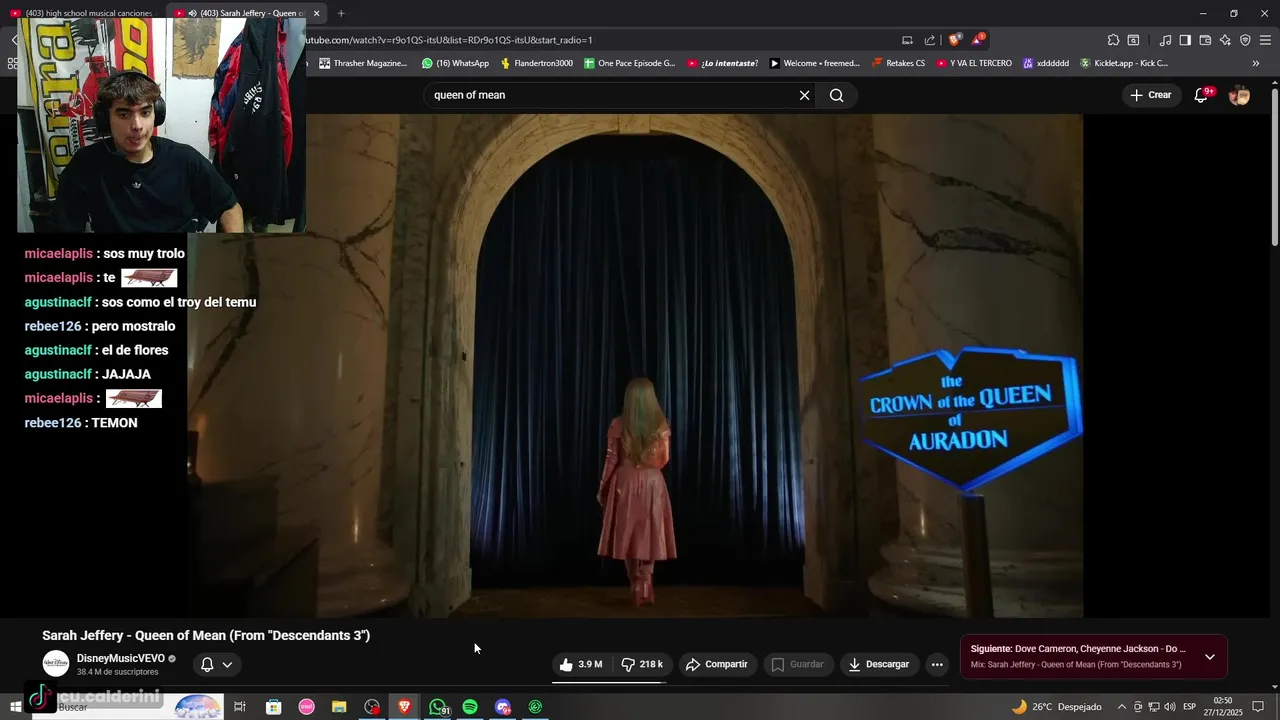
Task: Open YouTube notifications bell
Action: 1202,95
